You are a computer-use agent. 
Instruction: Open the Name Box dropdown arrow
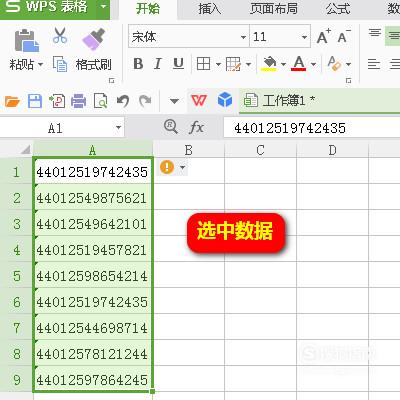[118, 127]
